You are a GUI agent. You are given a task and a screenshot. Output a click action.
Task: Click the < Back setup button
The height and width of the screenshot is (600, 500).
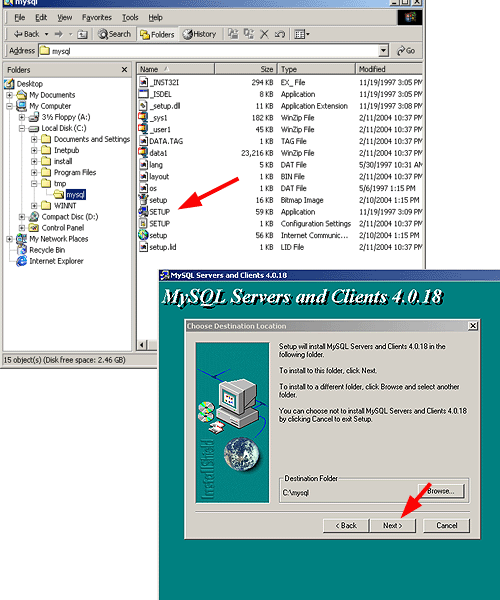click(346, 526)
